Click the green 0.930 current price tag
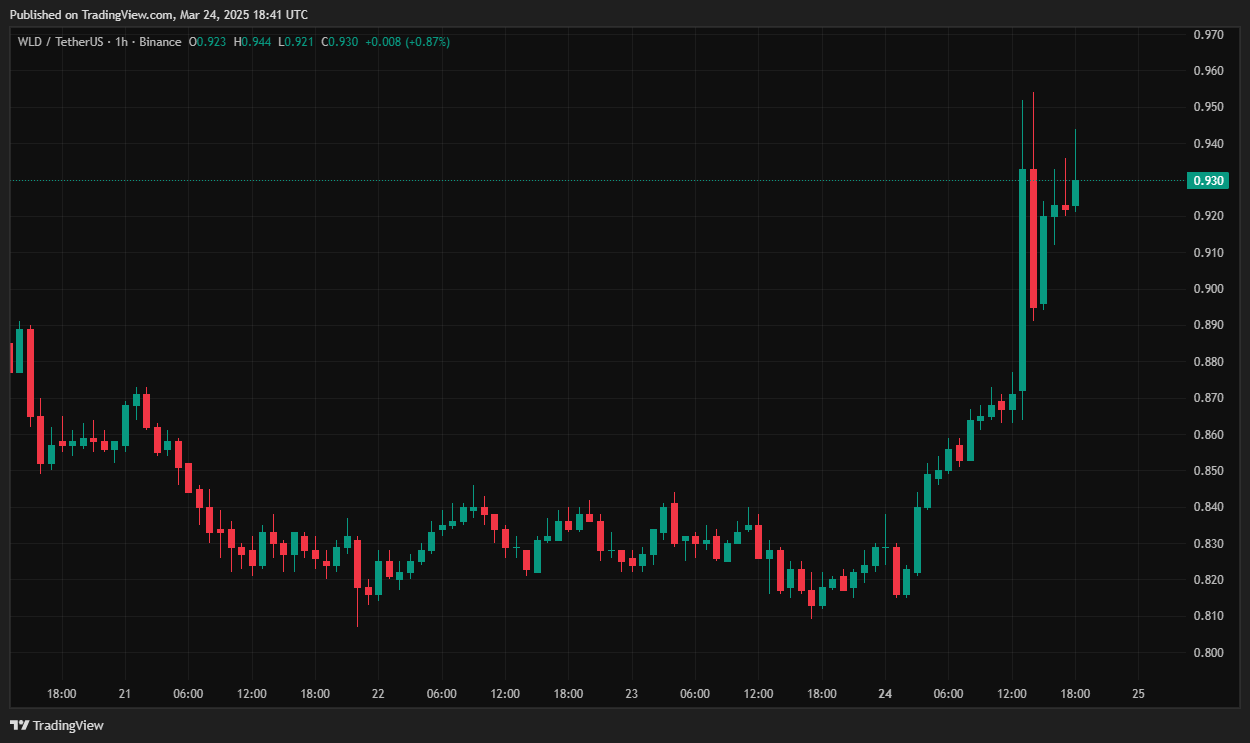 1208,180
